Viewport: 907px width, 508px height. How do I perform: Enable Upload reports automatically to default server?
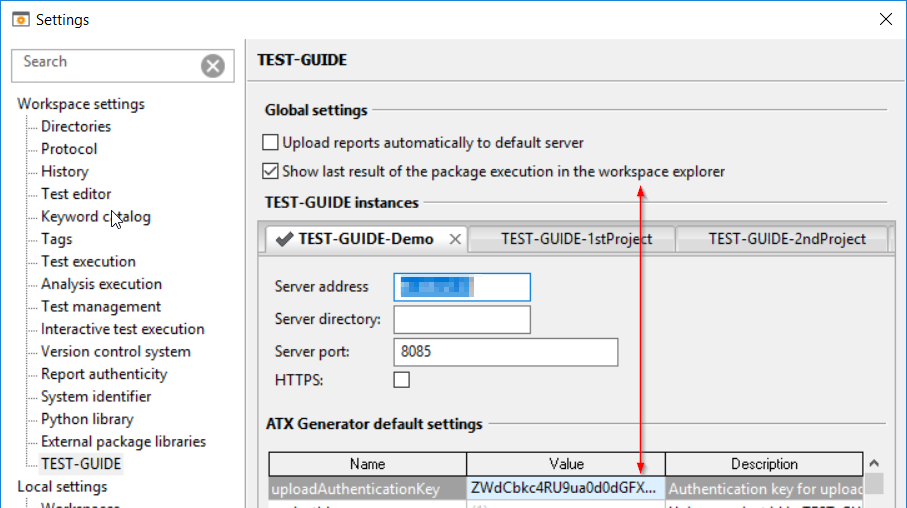click(270, 142)
